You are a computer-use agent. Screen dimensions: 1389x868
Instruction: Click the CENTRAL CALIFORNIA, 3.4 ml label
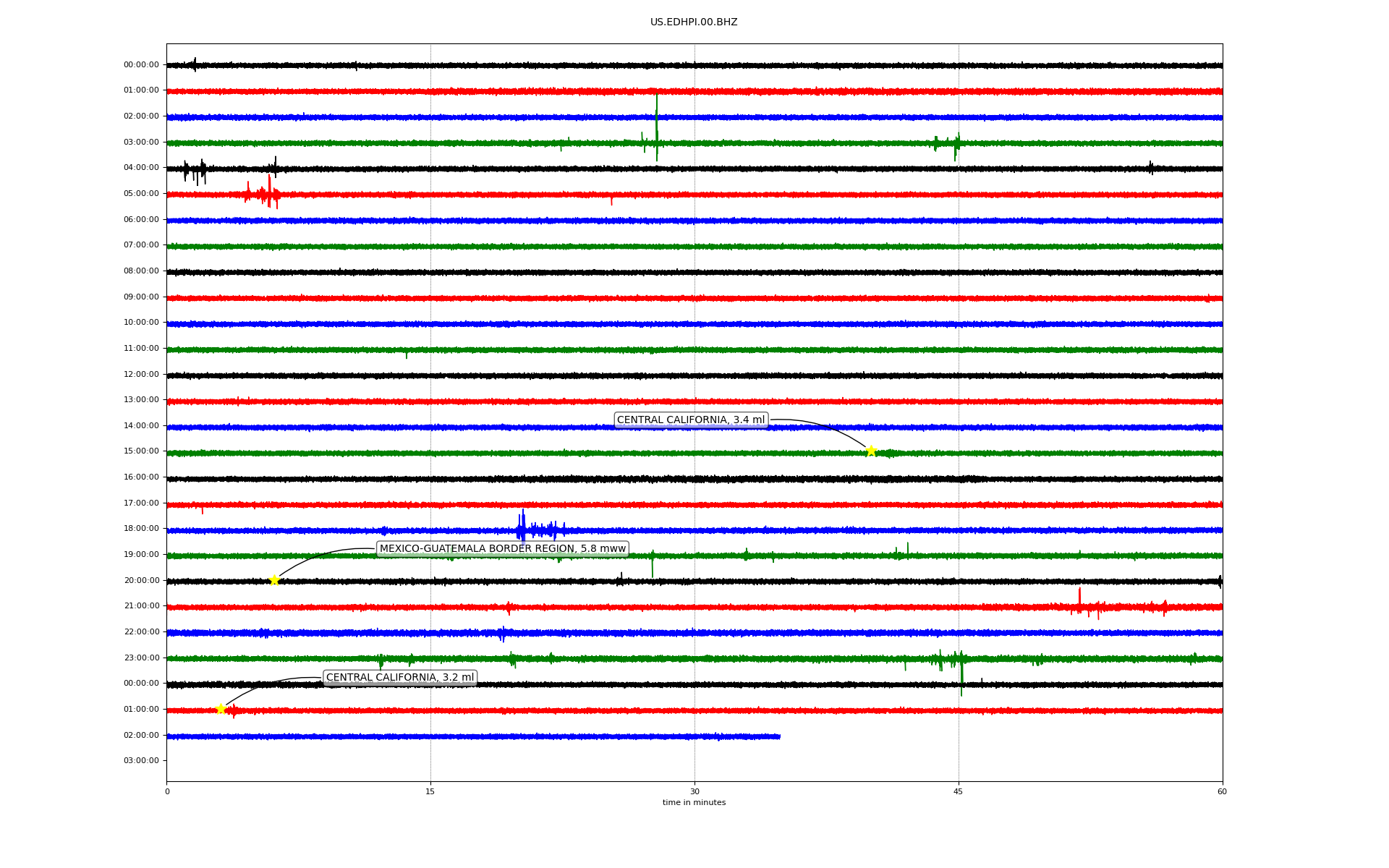pos(690,420)
